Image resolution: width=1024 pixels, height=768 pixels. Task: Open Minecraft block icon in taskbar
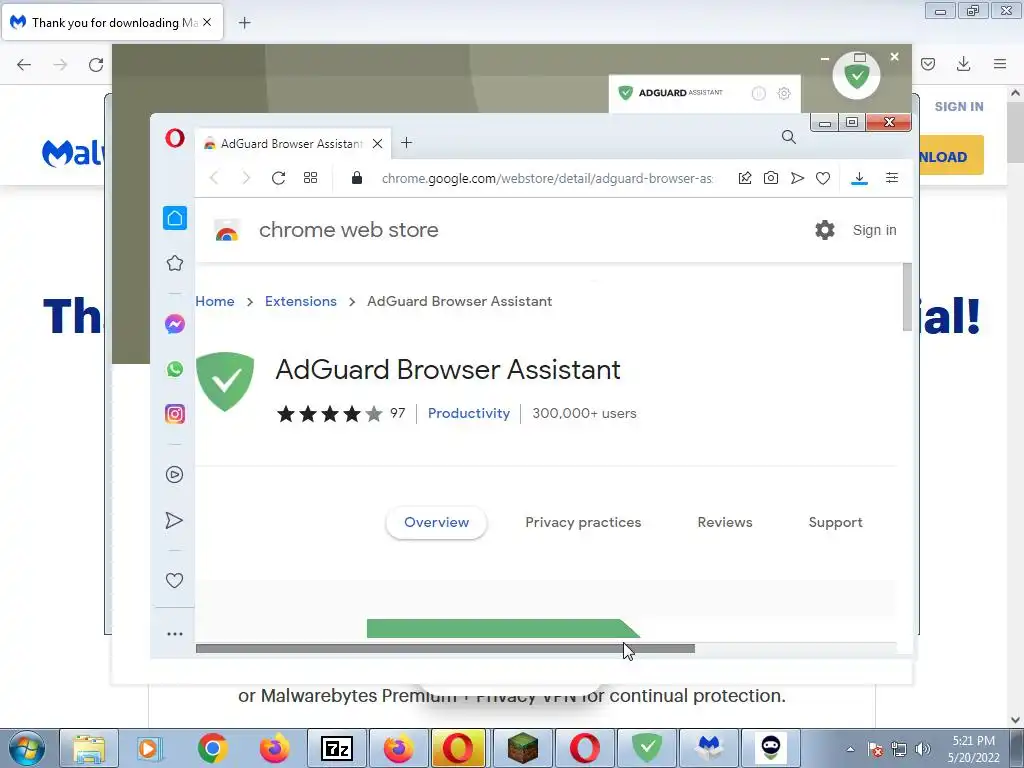523,748
